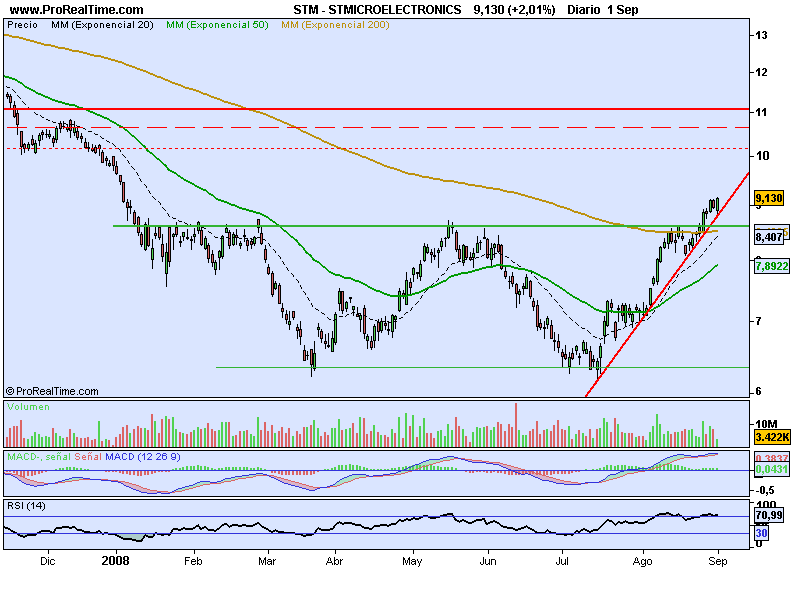This screenshot has height=600, width=800.
Task: Click the green 7,8922 value tag
Action: click(771, 266)
